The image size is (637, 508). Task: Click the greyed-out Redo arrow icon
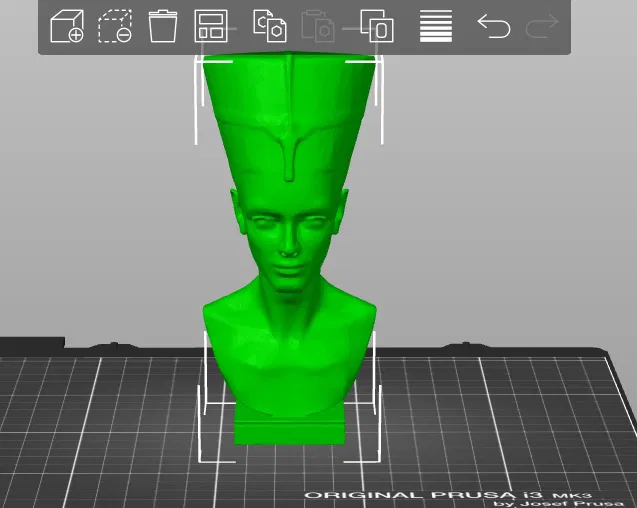pyautogui.click(x=542, y=26)
